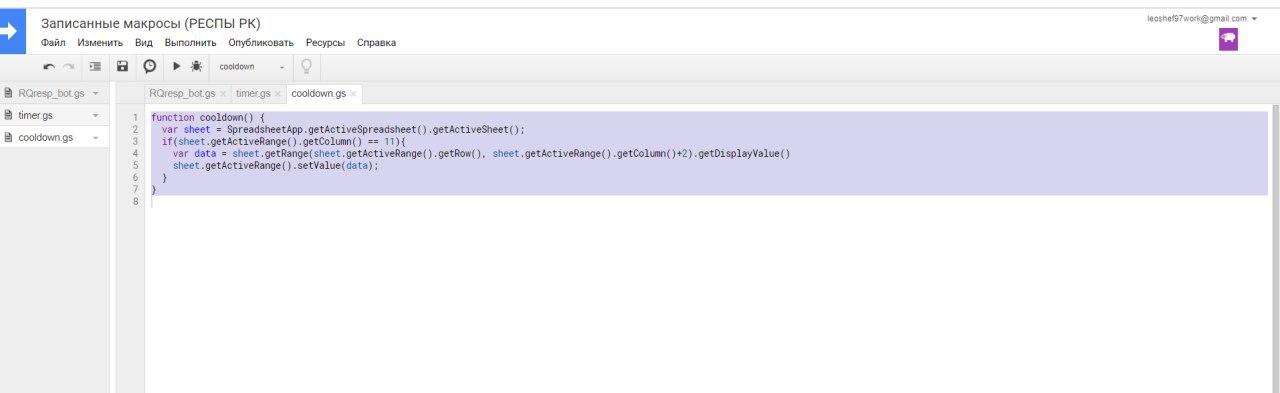Viewport: 1280px width, 393px height.
Task: Start debugging with the bug icon
Action: 196,67
